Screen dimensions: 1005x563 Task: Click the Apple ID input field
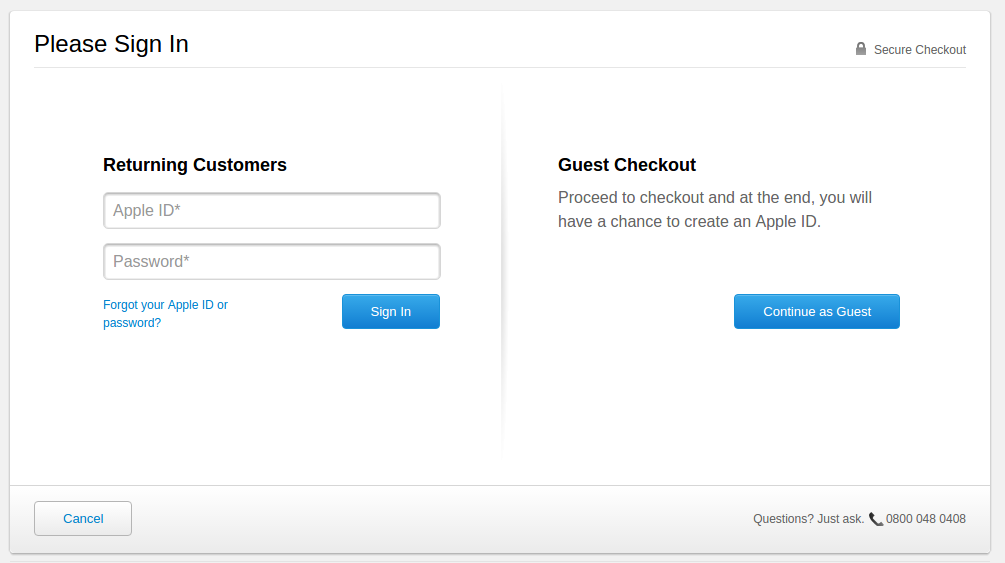click(x=272, y=210)
